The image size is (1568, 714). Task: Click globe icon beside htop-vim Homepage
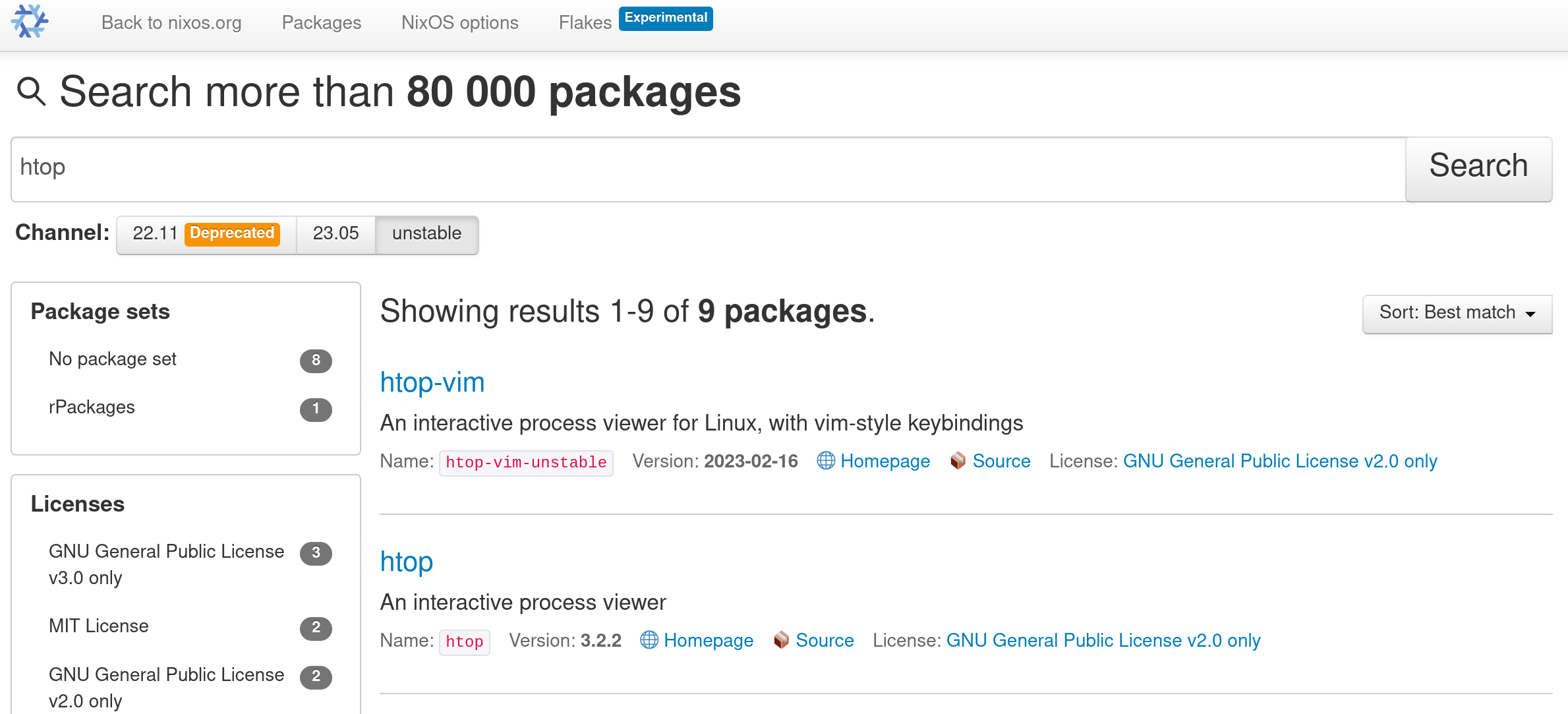(x=825, y=461)
